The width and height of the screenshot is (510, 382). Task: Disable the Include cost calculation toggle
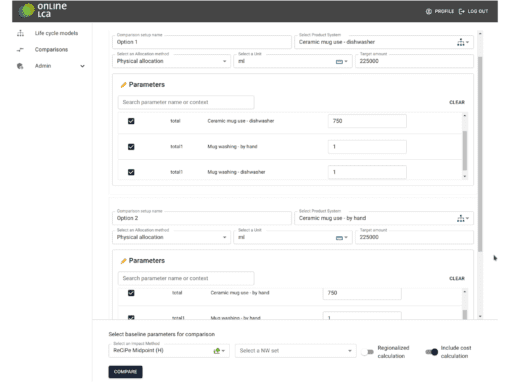point(432,352)
